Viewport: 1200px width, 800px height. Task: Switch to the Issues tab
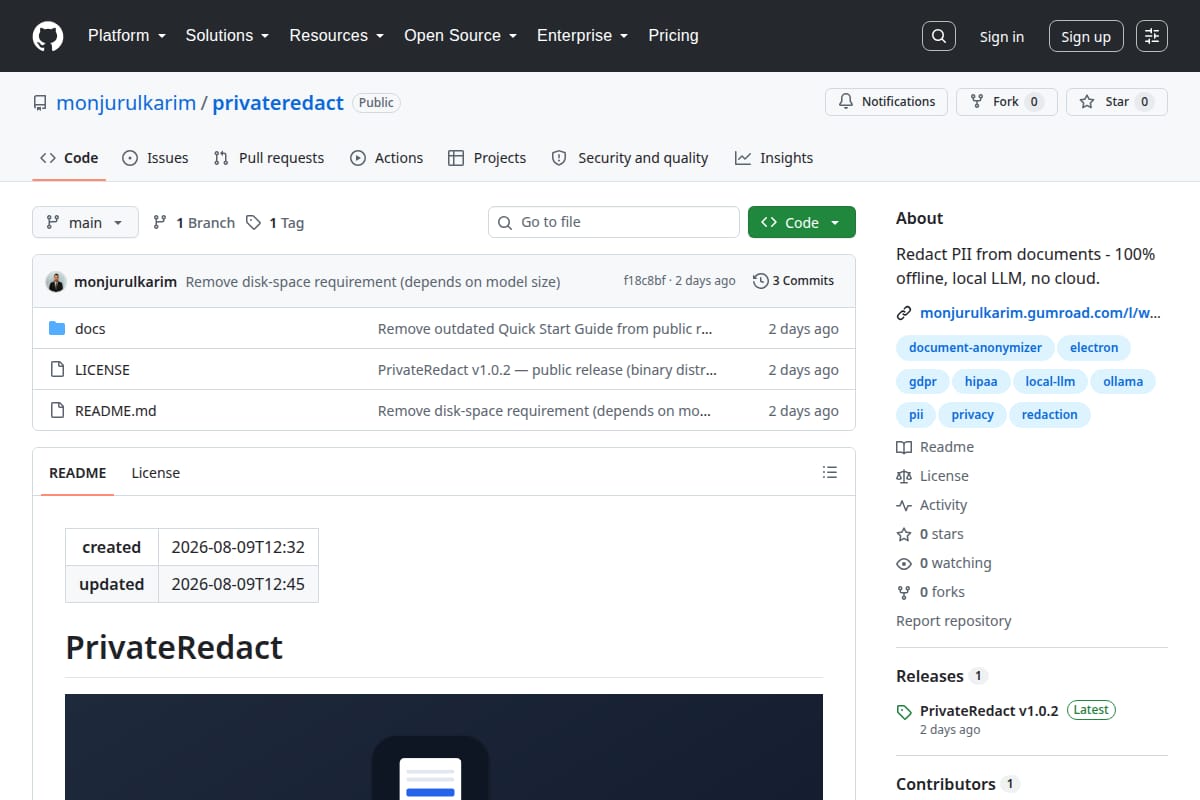pos(155,158)
